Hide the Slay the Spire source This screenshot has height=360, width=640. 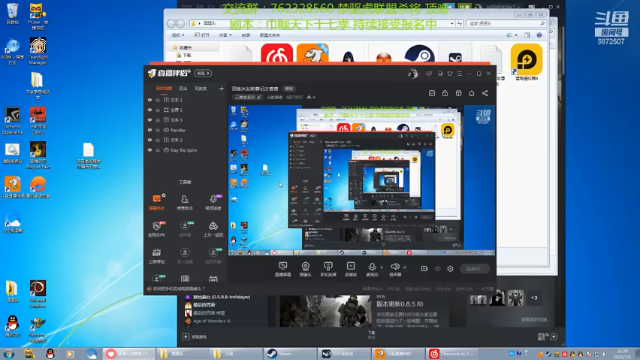point(150,150)
